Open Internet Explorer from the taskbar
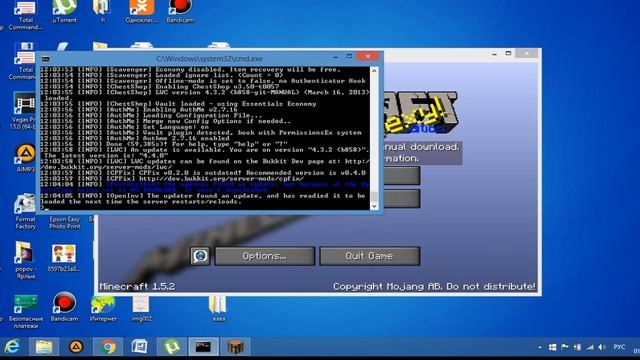The height and width of the screenshot is (360, 640). point(13,347)
